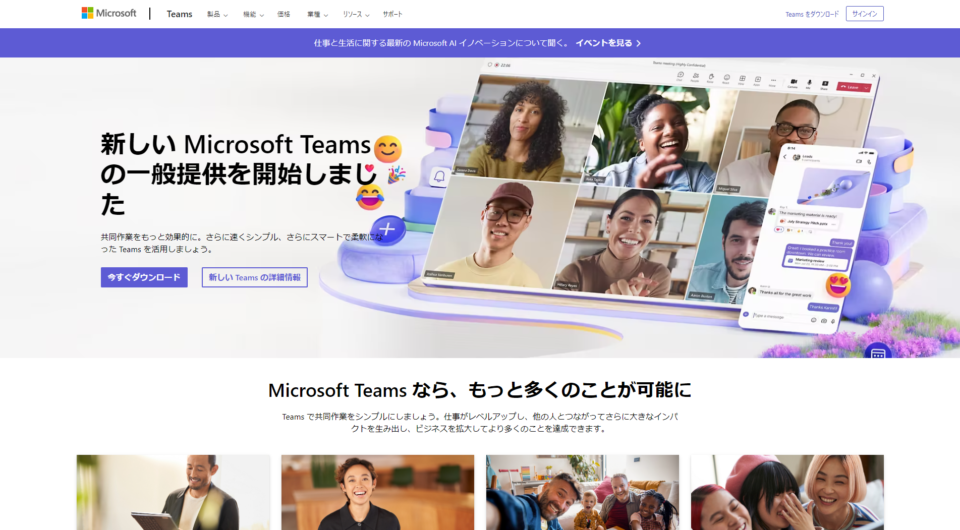Click the 今すぐダウンロード button

pos(144,277)
